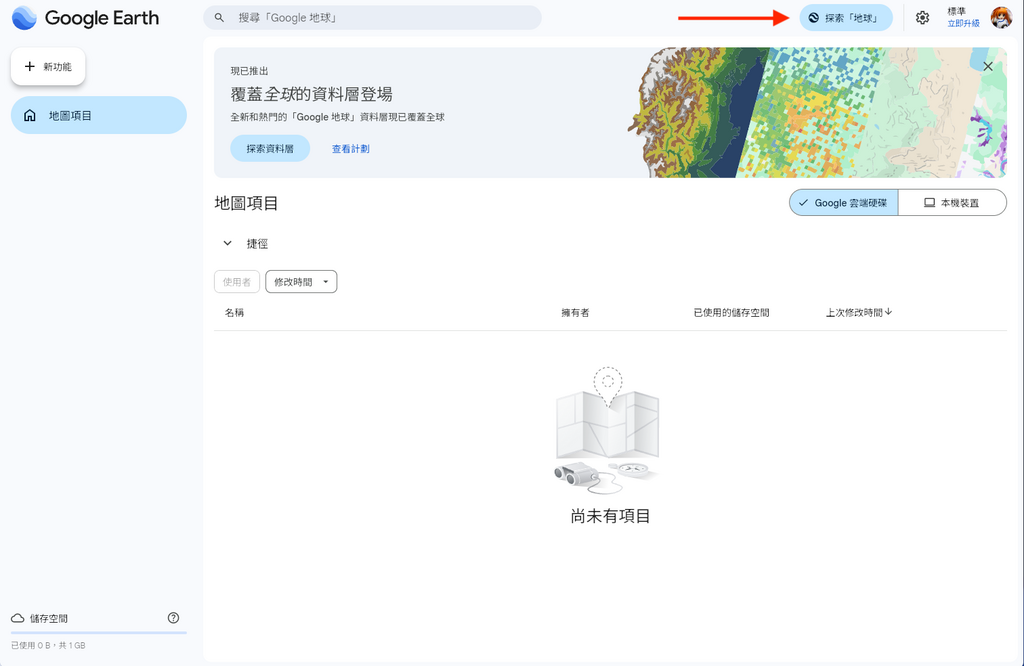The image size is (1024, 666).
Task: Click the 探索「地球」 button
Action: click(846, 18)
